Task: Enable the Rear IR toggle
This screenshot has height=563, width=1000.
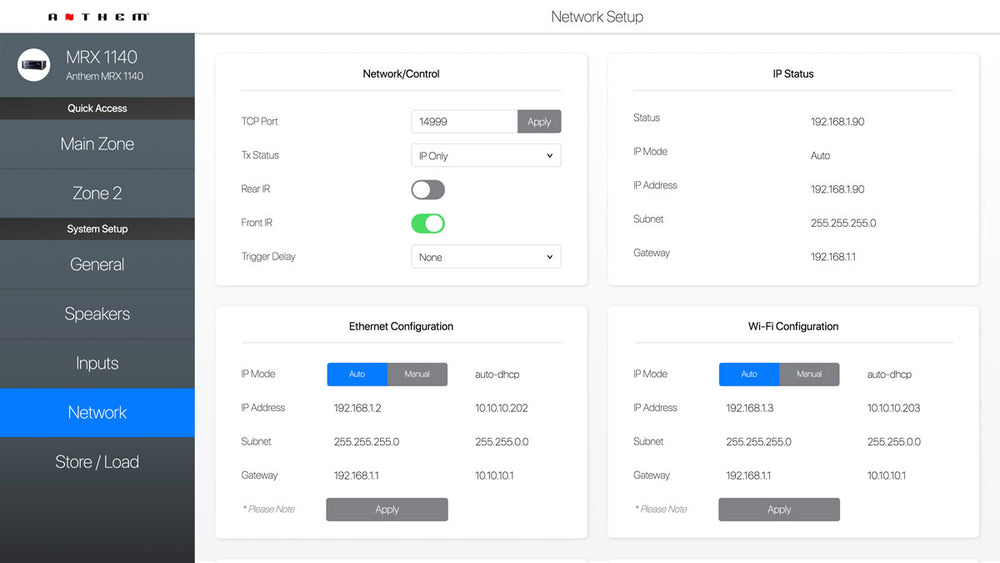Action: (x=427, y=190)
